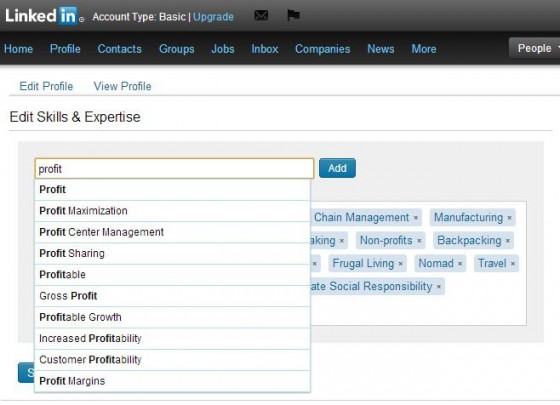This screenshot has height=405, width=560.
Task: Open the Companies menu
Action: click(x=322, y=49)
